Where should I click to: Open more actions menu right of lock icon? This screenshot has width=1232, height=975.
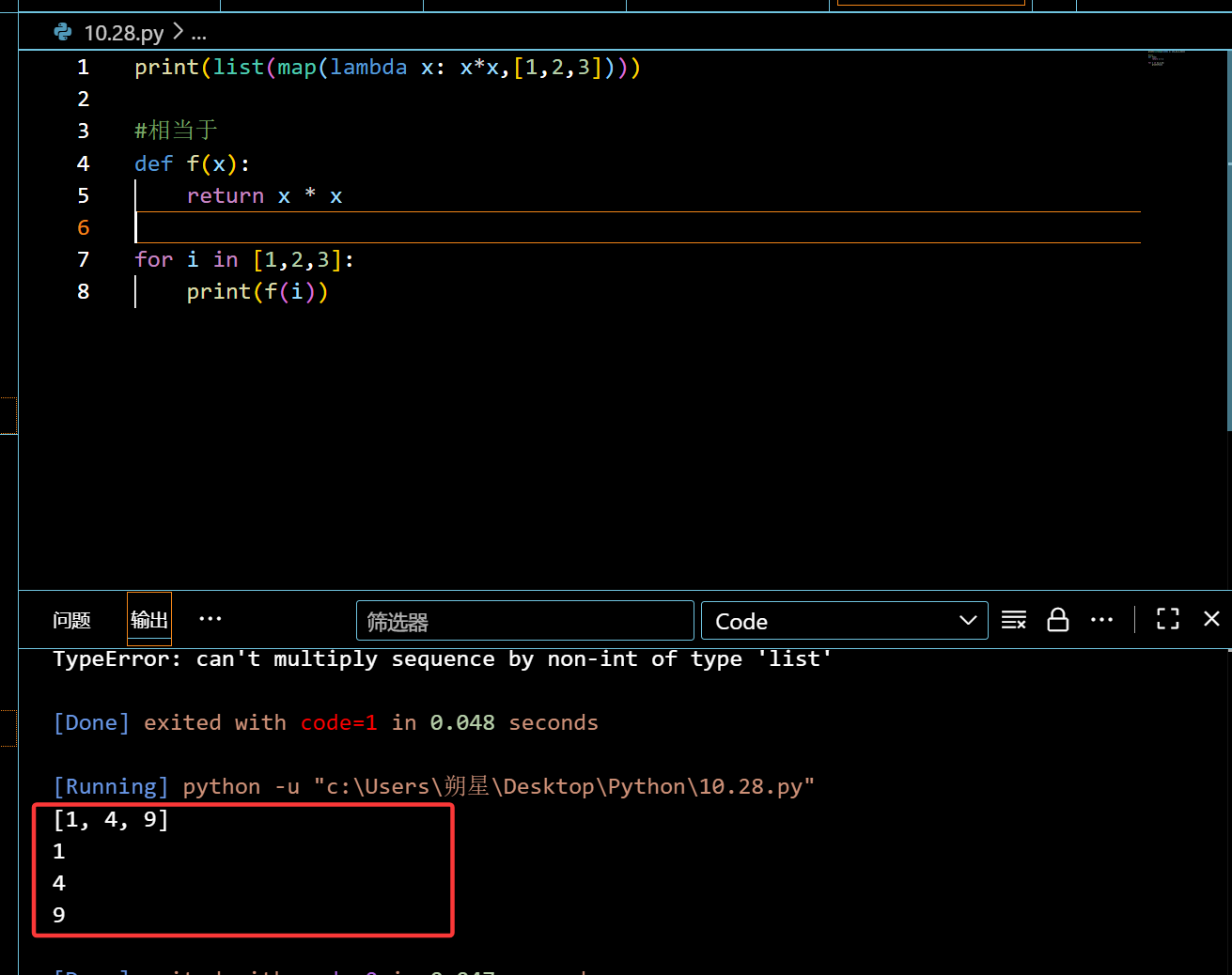[1101, 620]
